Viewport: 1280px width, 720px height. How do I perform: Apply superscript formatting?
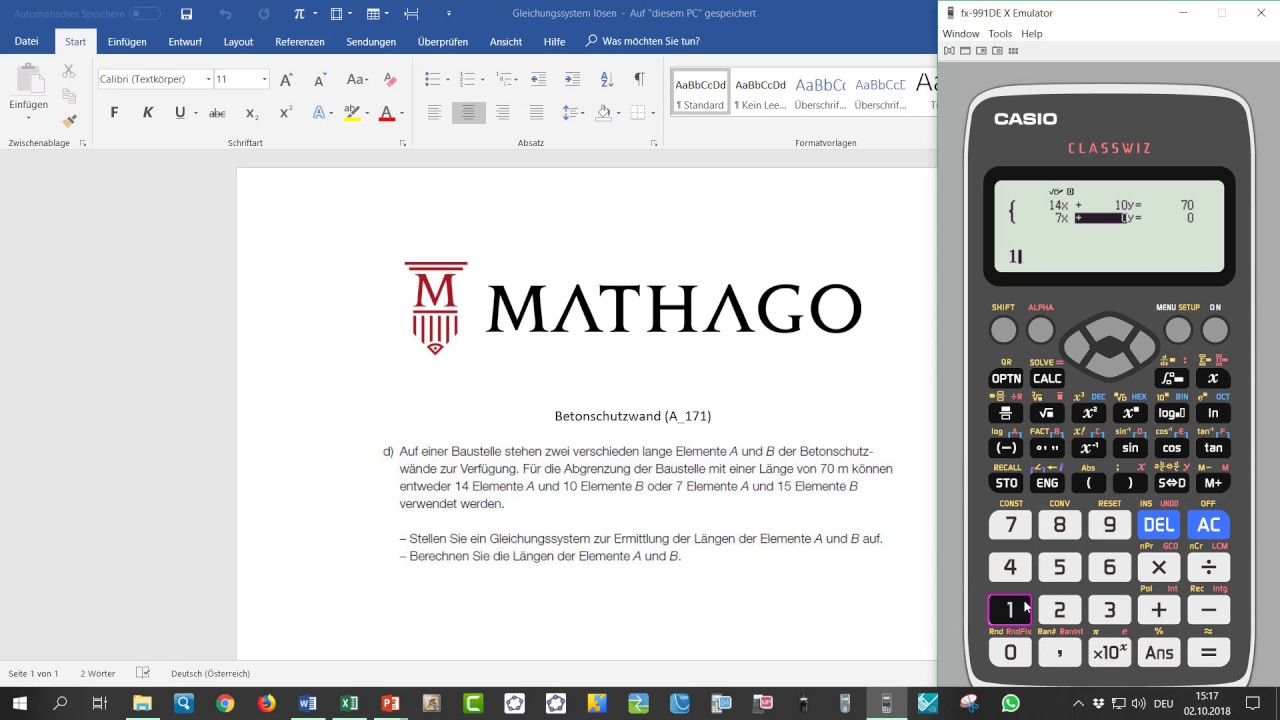(x=286, y=113)
